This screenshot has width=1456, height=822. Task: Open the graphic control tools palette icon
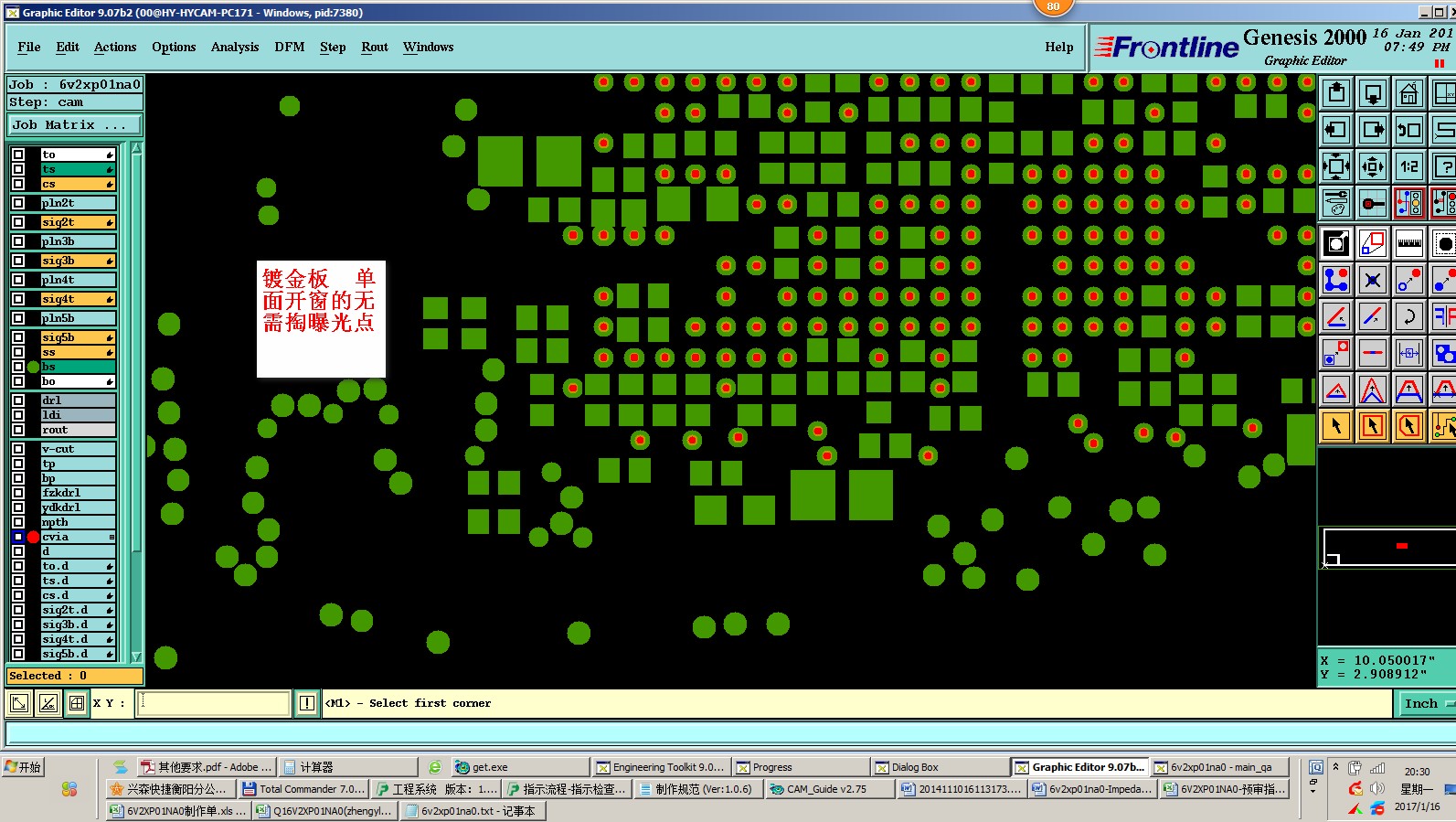(1336, 203)
